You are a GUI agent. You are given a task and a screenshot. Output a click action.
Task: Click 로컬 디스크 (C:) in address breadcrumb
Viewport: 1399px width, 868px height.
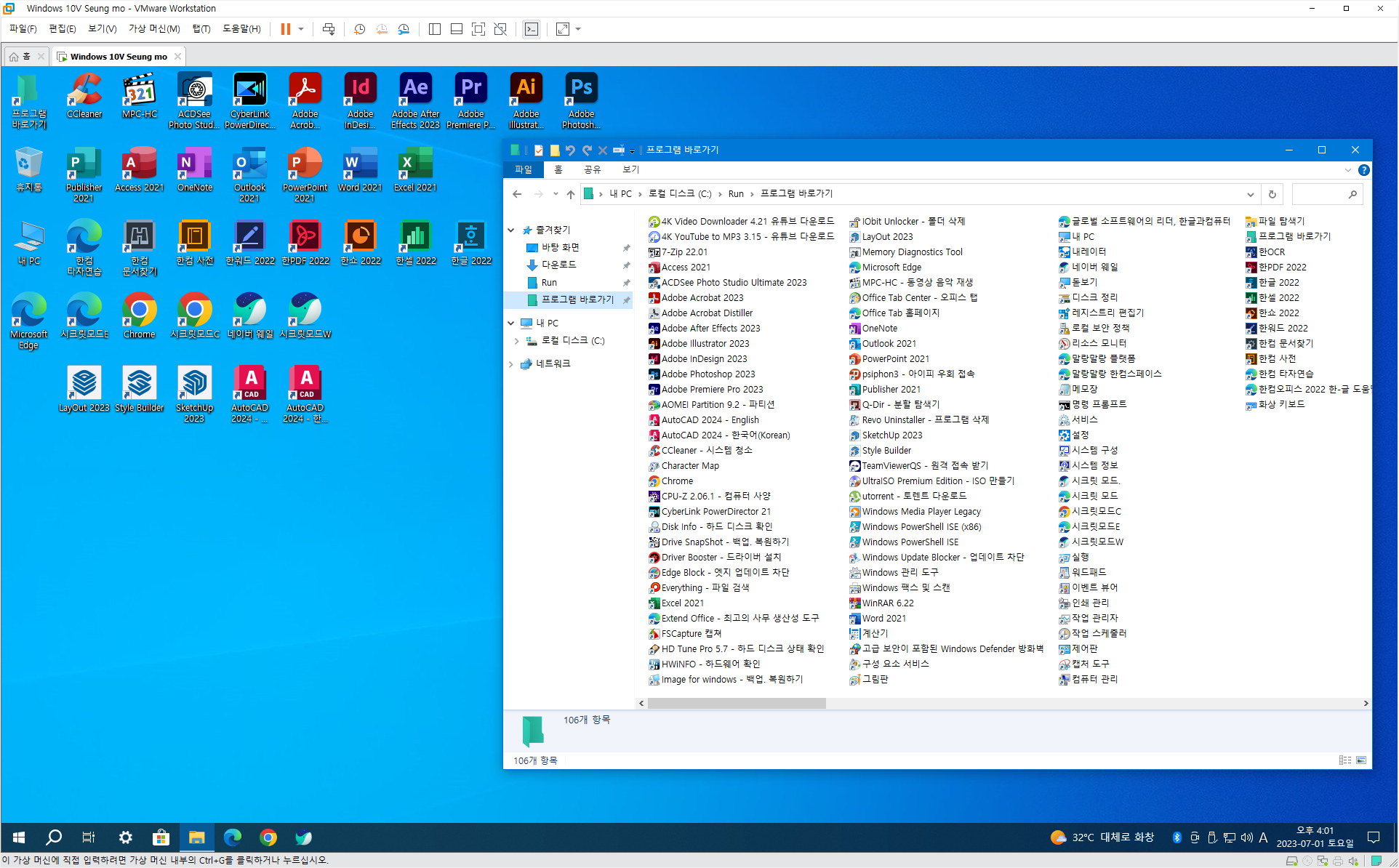pos(679,194)
